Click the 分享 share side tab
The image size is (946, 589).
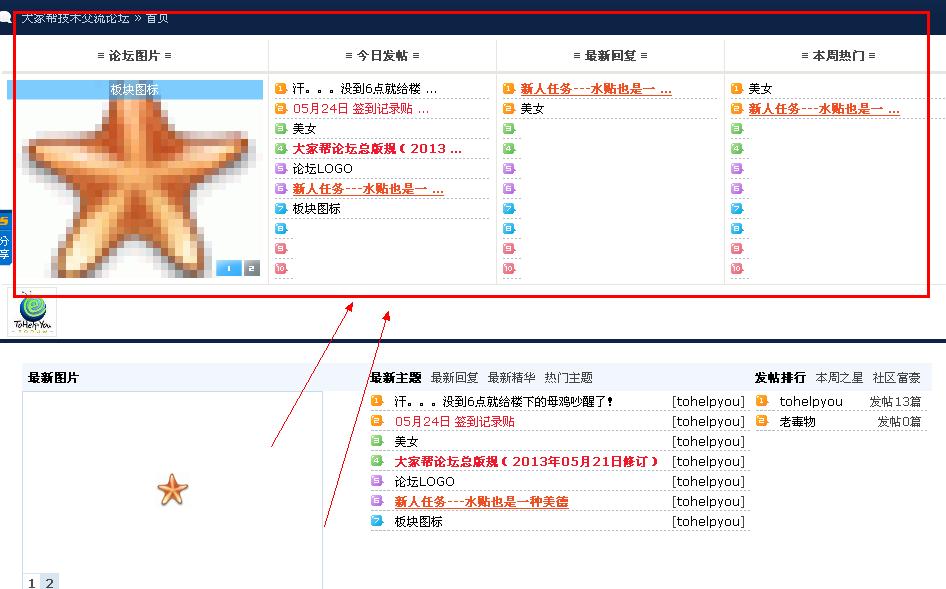click(x=5, y=240)
